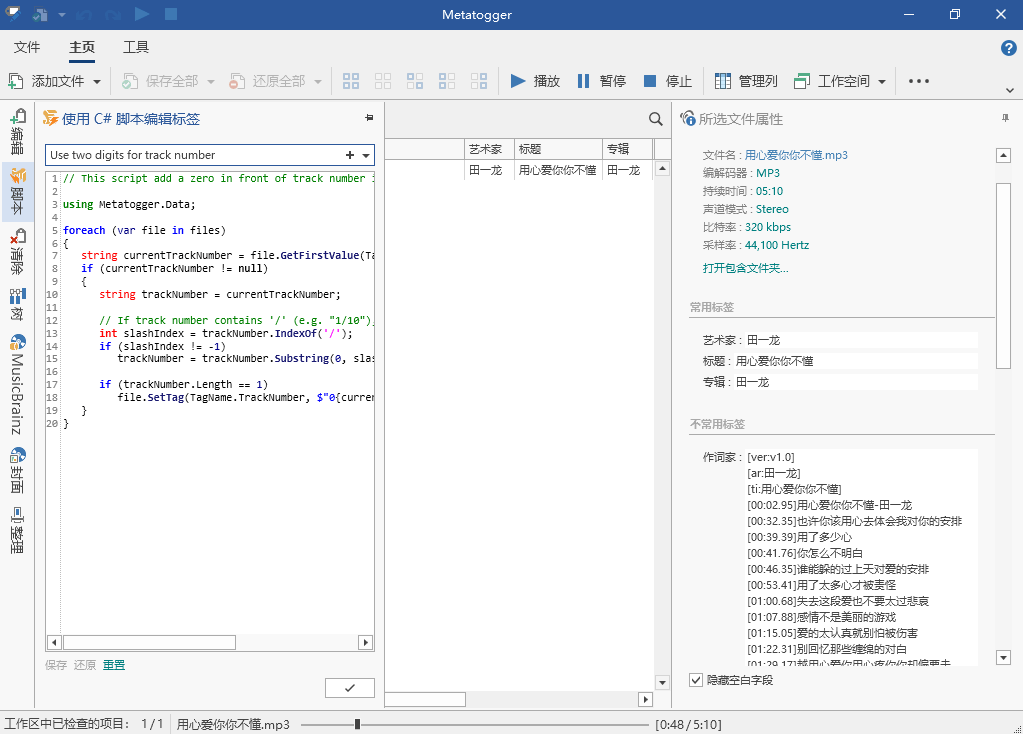Pin the script editor panel
The image size is (1023, 734).
pos(369,118)
